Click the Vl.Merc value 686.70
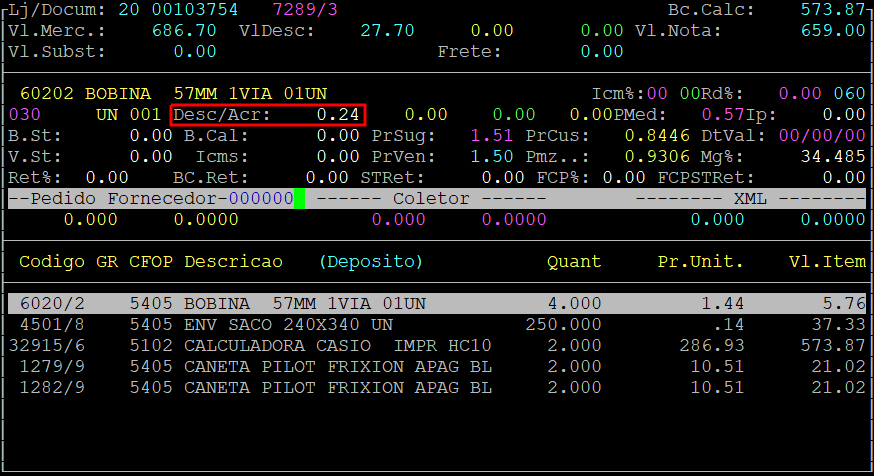The width and height of the screenshot is (874, 476). [184, 30]
